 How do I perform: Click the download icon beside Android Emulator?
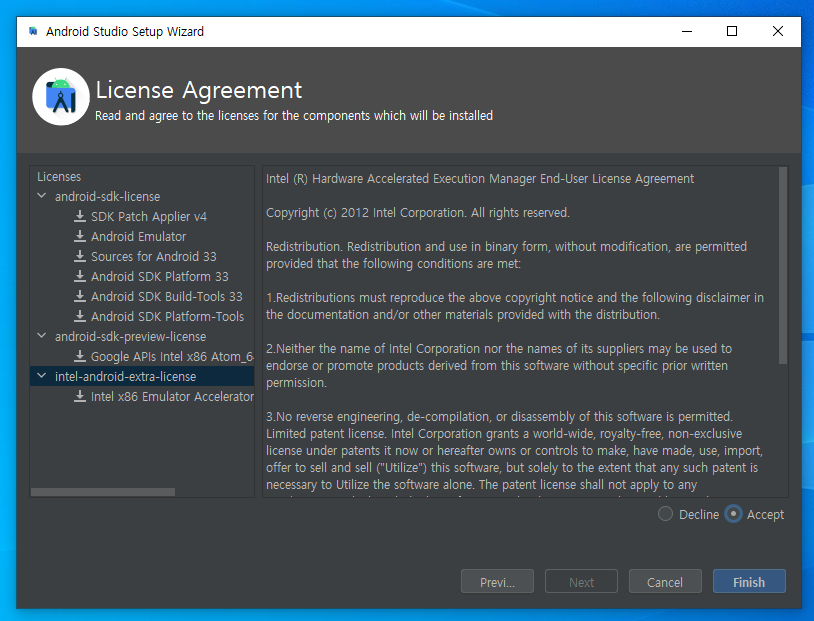(79, 236)
